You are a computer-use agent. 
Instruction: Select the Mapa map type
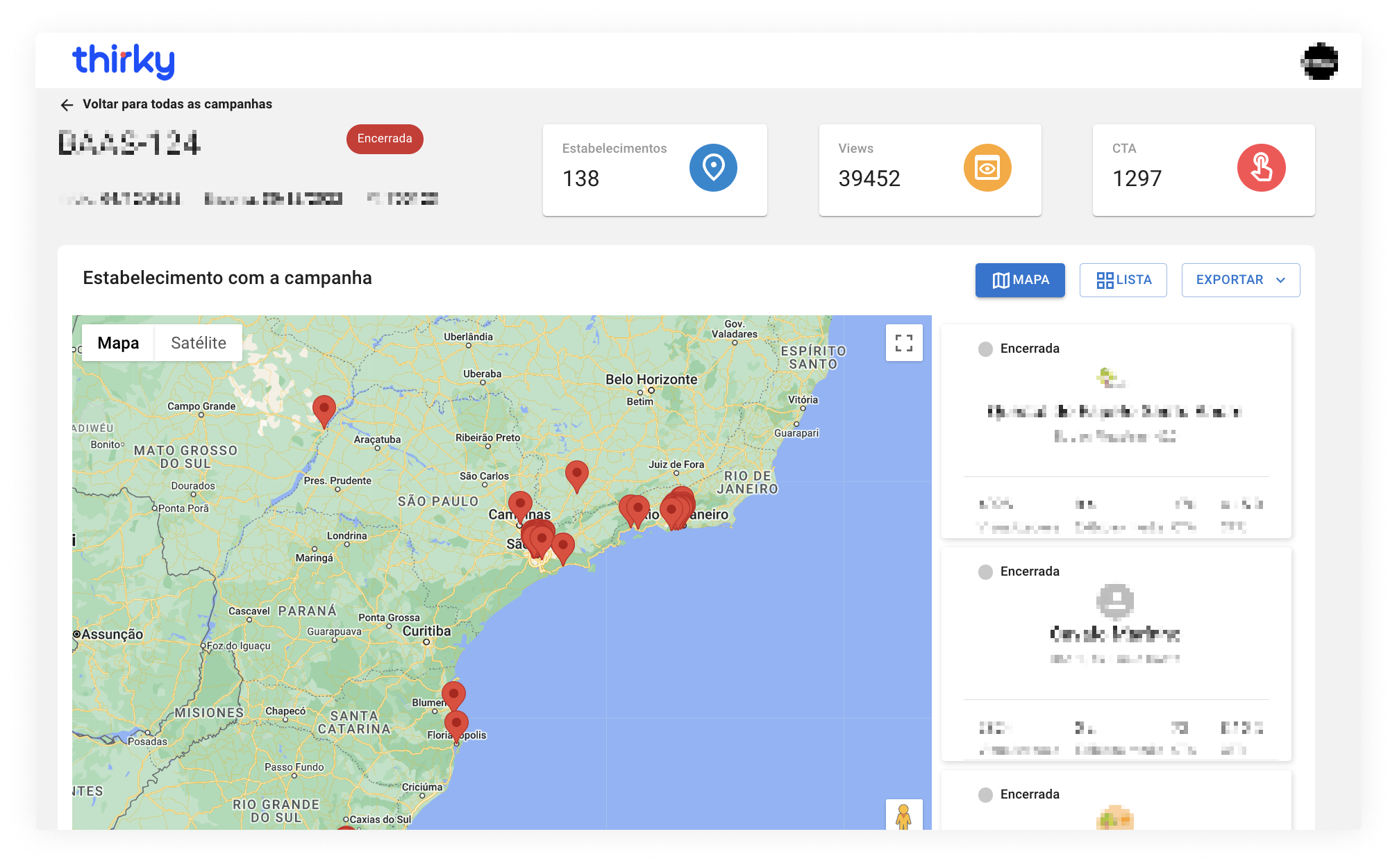pos(118,343)
